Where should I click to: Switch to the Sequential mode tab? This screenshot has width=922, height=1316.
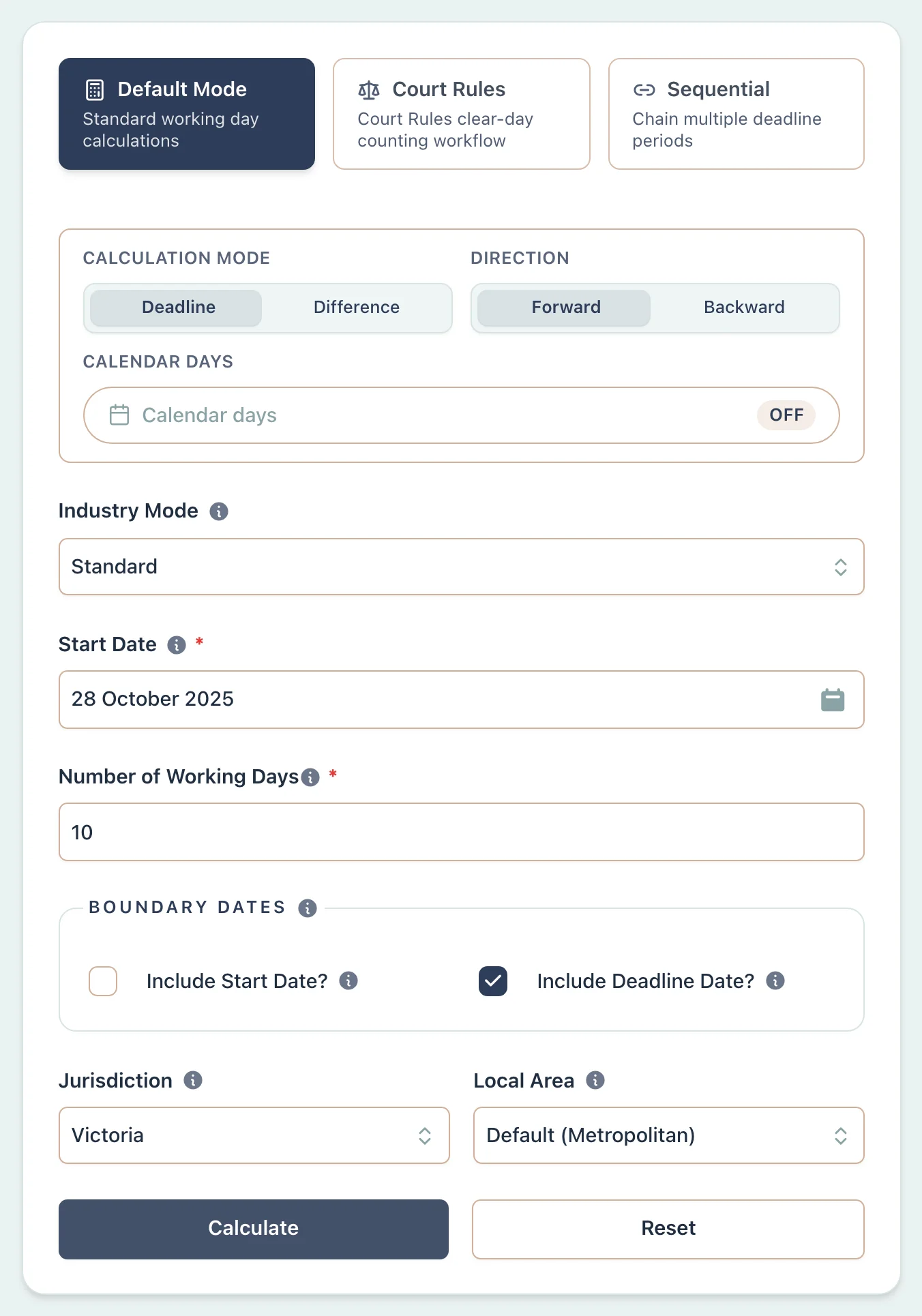[736, 114]
